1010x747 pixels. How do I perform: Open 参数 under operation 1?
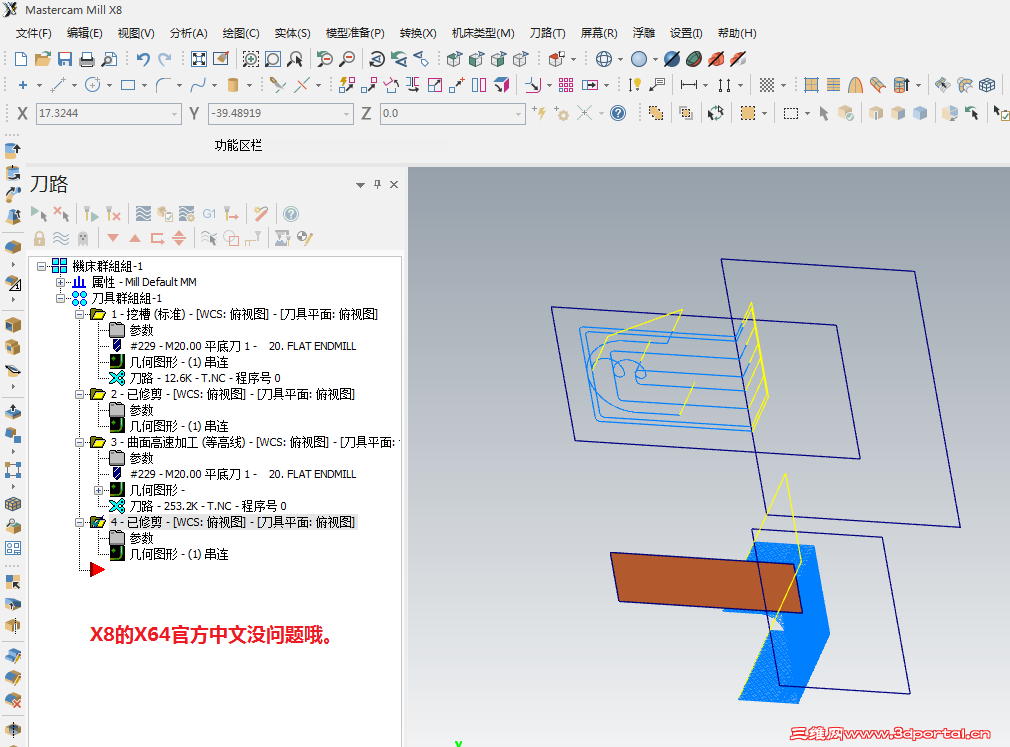(x=142, y=330)
